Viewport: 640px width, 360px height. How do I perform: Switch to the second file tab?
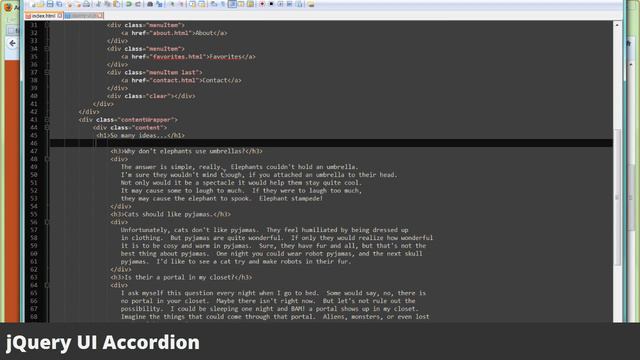tap(84, 16)
